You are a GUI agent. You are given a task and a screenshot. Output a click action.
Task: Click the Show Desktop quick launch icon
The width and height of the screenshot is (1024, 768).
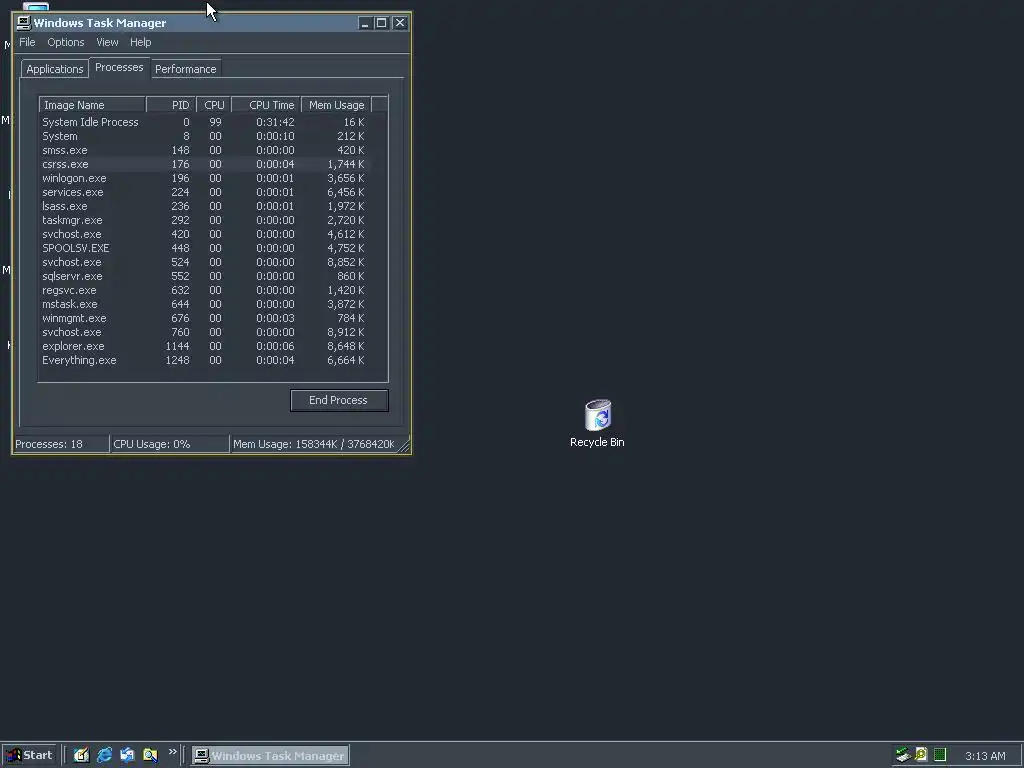(x=81, y=755)
